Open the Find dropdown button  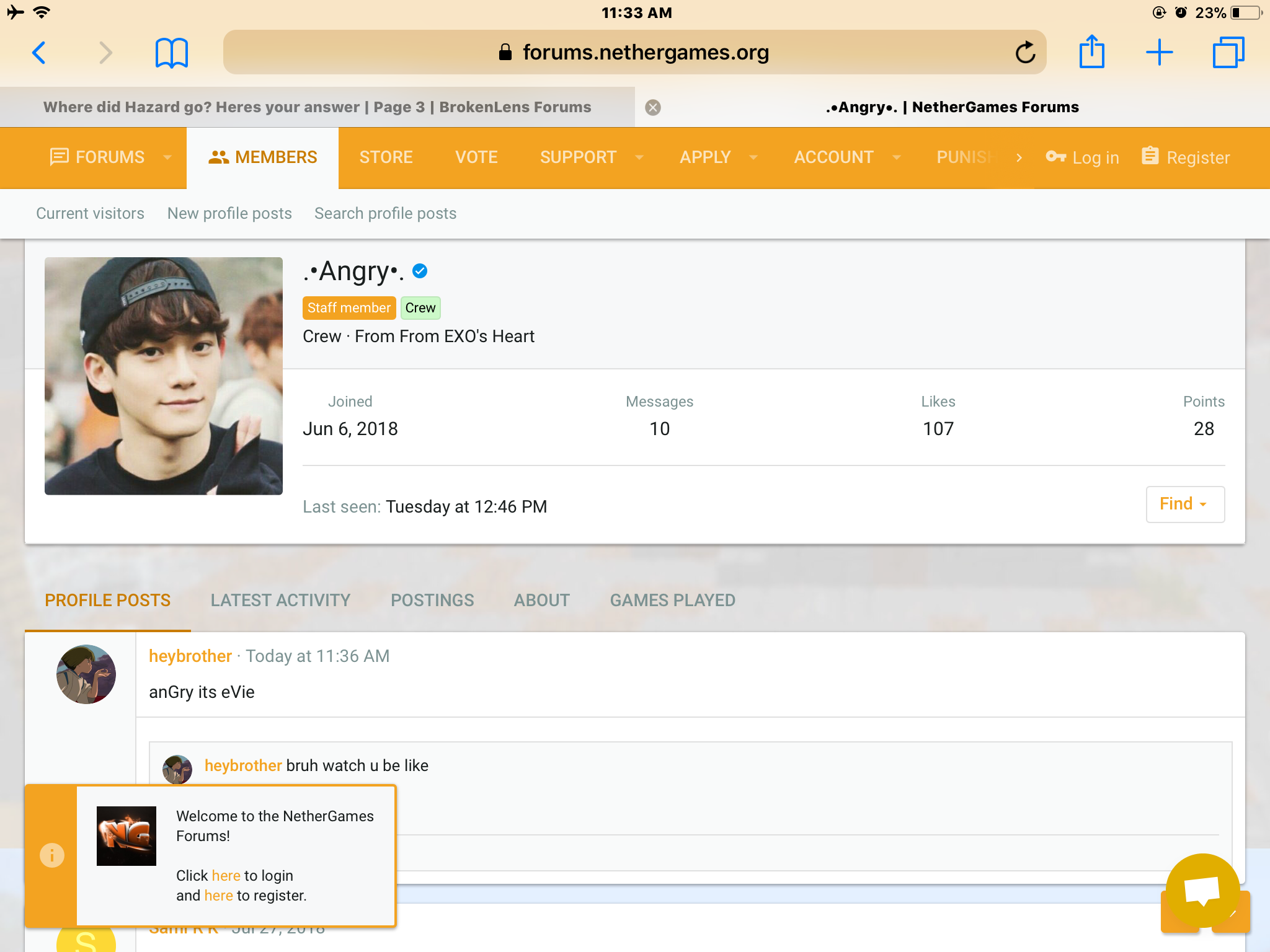1185,504
